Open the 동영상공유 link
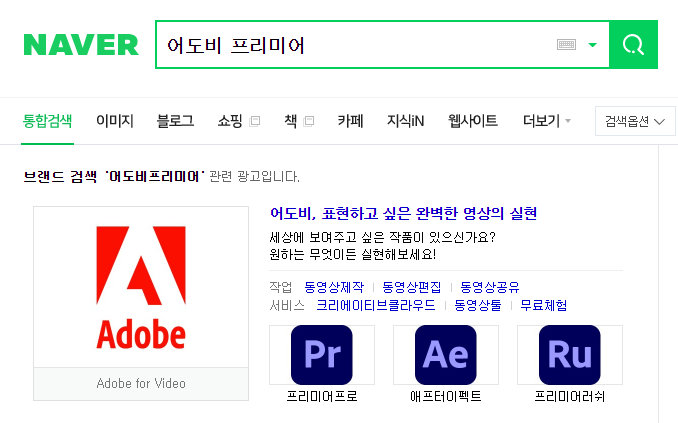Screen dimensions: 678x423 [489, 287]
